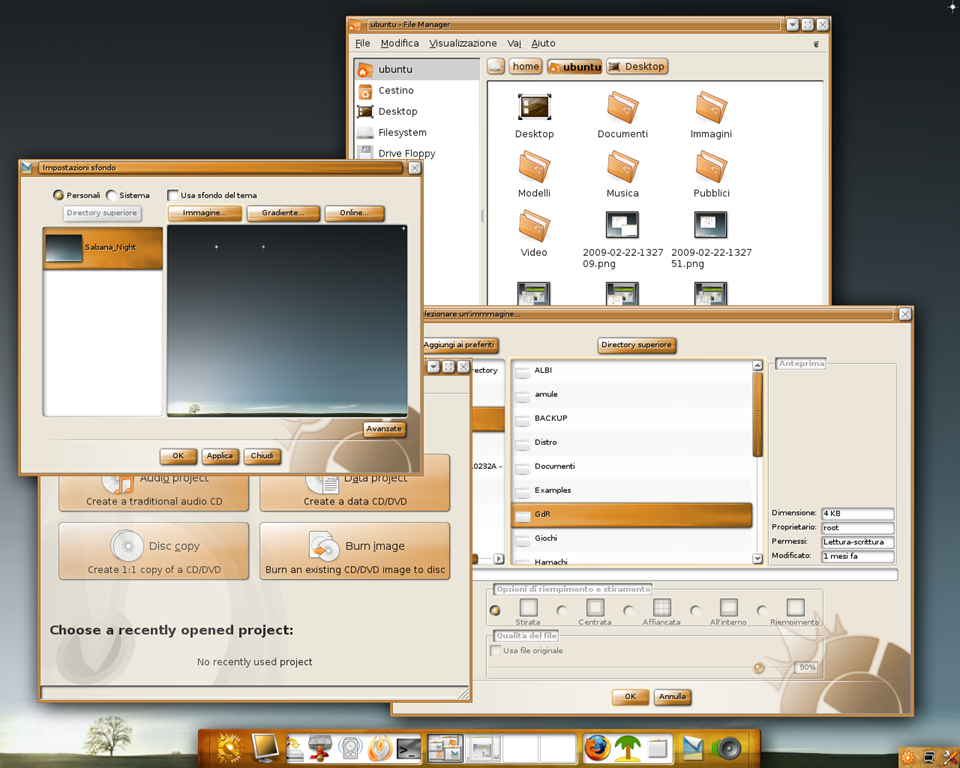This screenshot has height=768, width=960.
Task: Click the wrench tools icon in the system tray
Action: (x=951, y=757)
